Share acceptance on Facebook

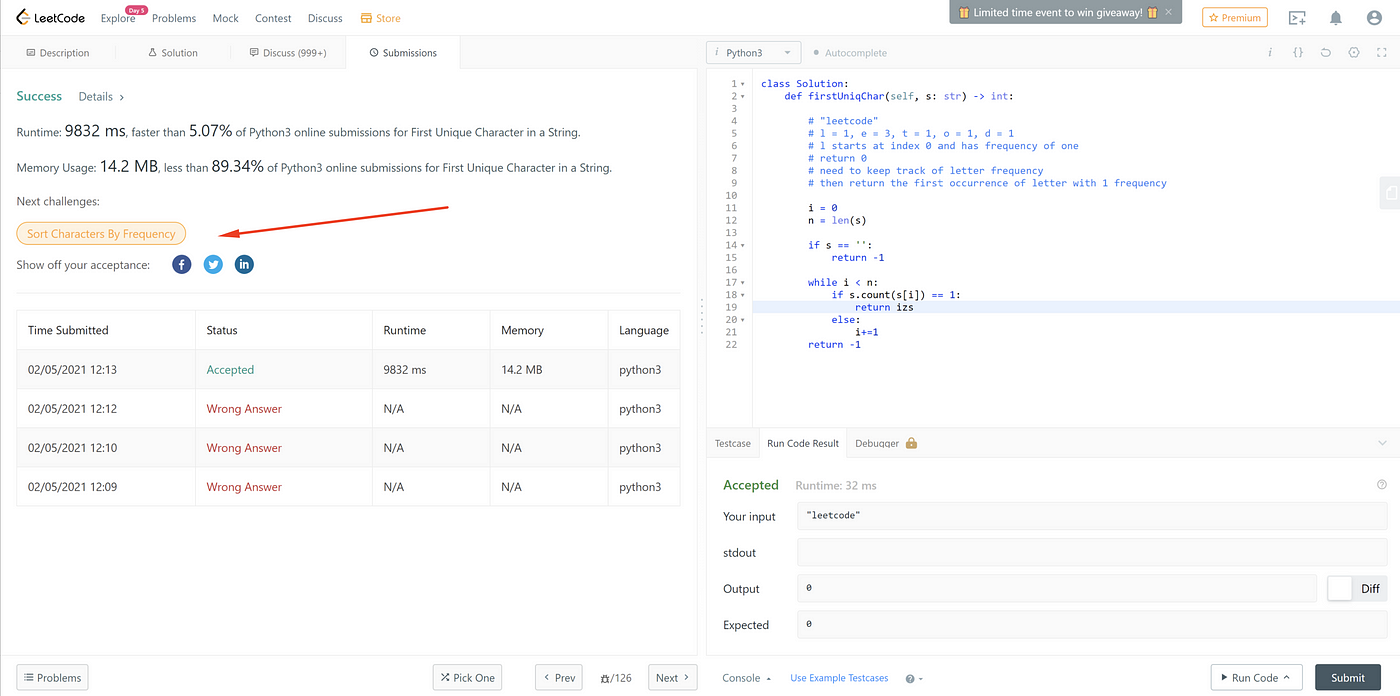(x=181, y=264)
